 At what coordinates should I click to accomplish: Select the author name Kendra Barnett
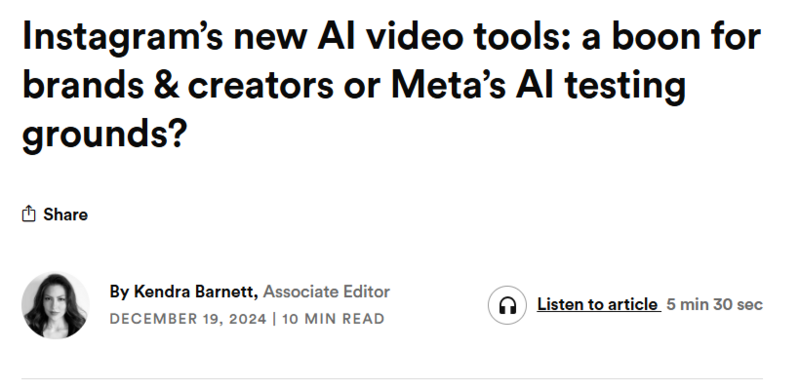coord(193,292)
